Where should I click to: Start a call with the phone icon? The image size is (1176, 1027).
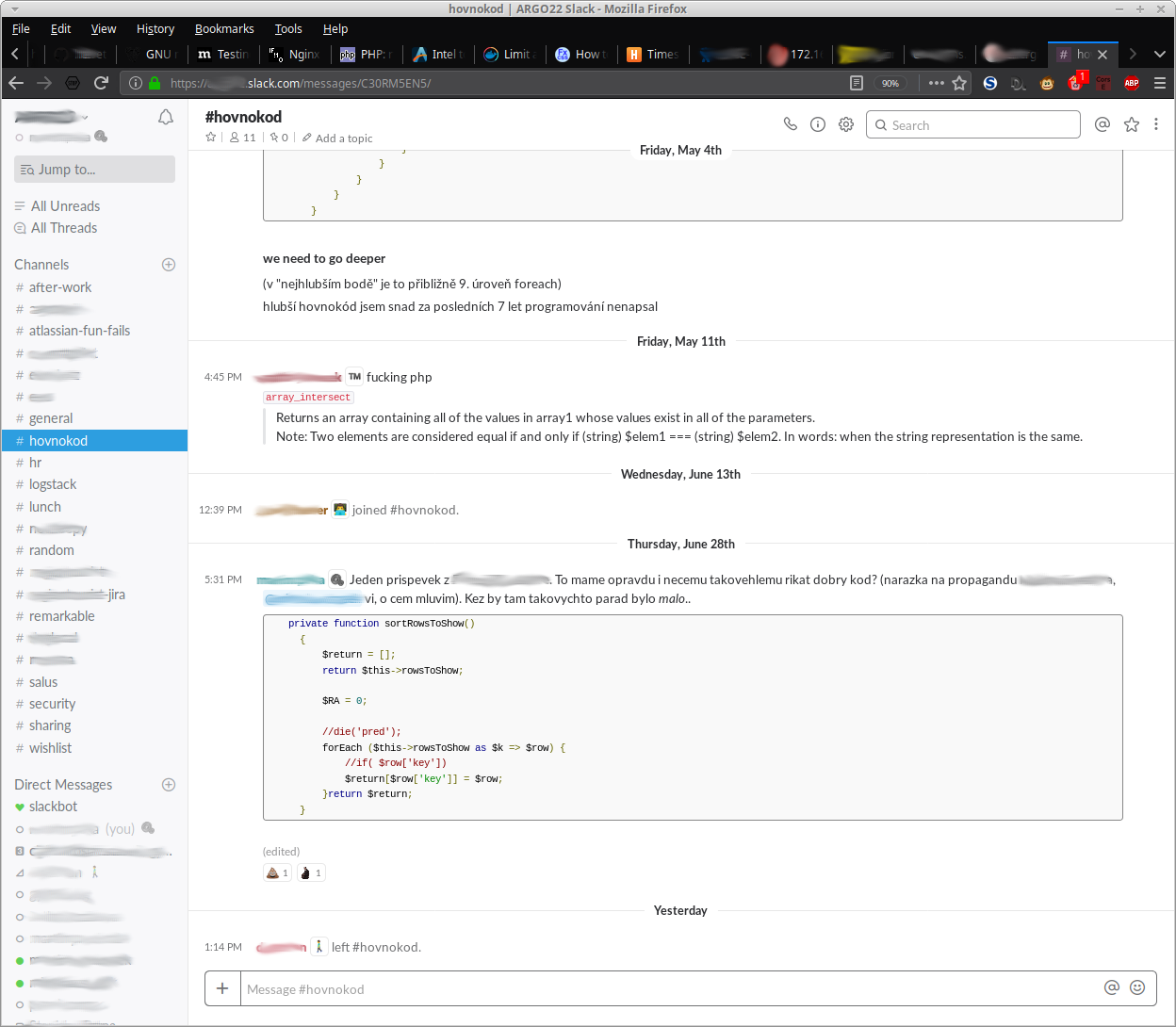(x=790, y=124)
